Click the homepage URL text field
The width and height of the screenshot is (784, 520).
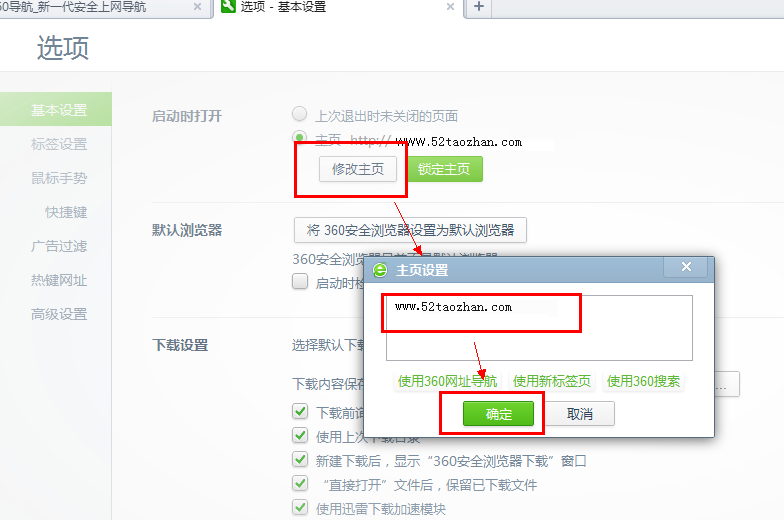pyautogui.click(x=539, y=328)
